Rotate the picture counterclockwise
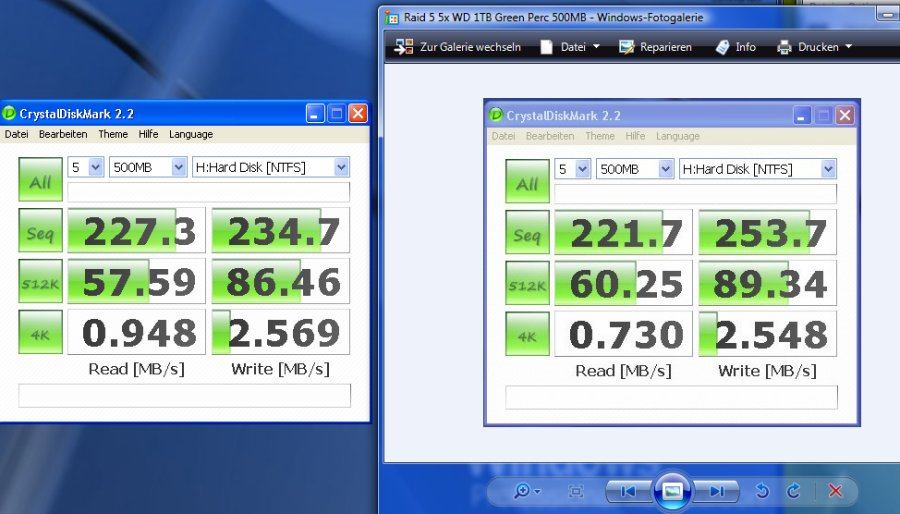Screen dimensions: 900x514 [x=762, y=491]
